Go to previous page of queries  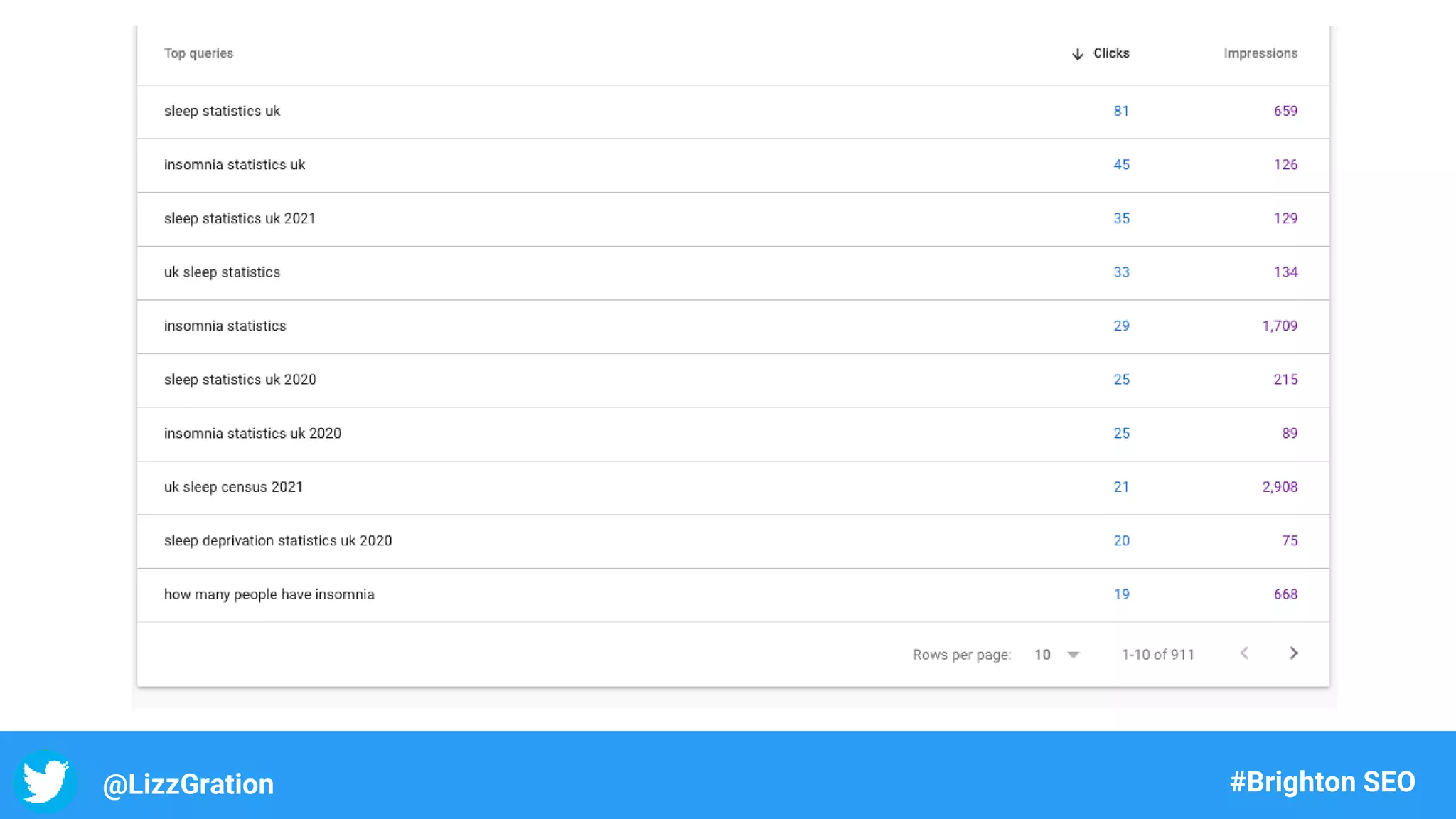(1244, 653)
